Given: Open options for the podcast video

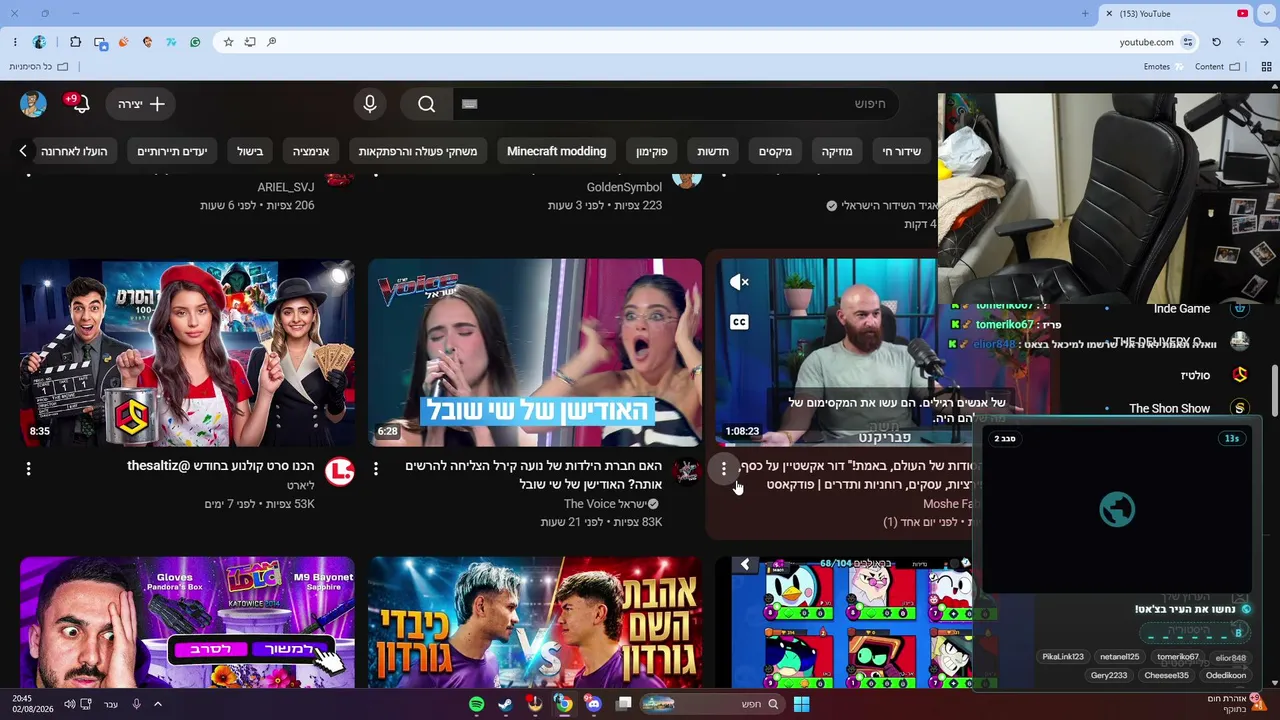Looking at the screenshot, I should pyautogui.click(x=724, y=468).
